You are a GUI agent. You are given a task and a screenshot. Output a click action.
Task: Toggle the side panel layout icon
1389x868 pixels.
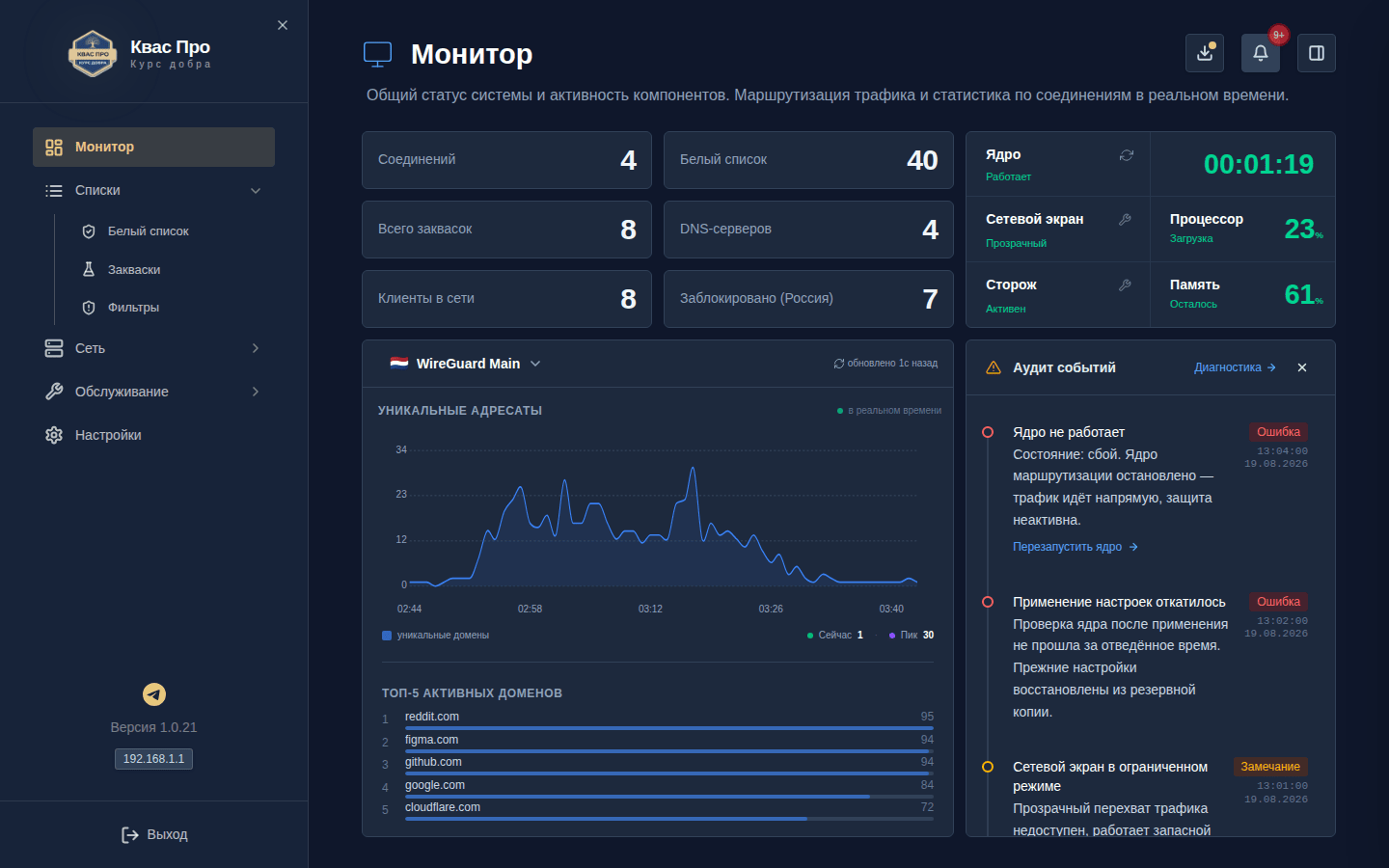pos(1317,53)
